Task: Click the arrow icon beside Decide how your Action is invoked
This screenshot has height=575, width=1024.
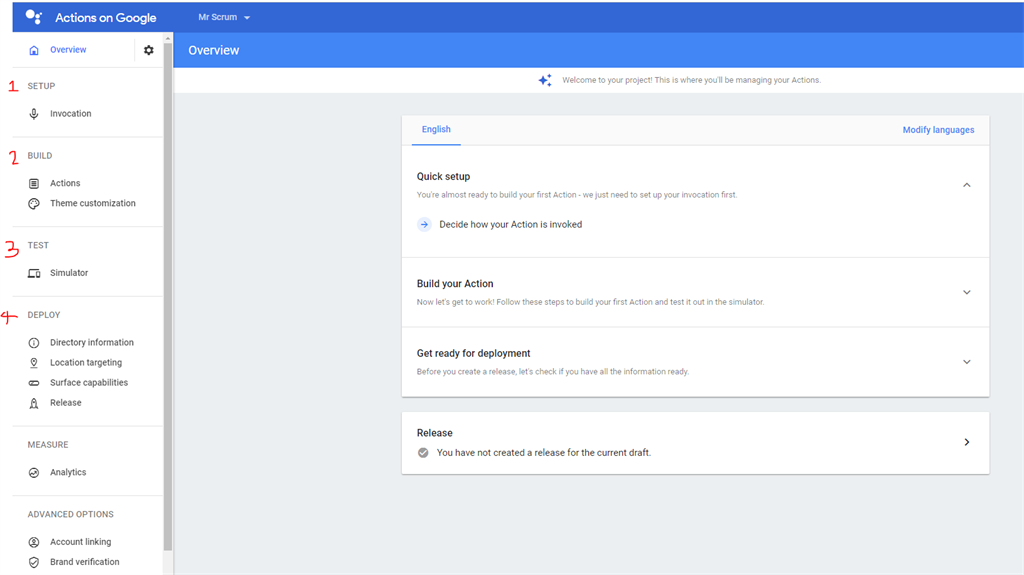Action: pos(424,224)
